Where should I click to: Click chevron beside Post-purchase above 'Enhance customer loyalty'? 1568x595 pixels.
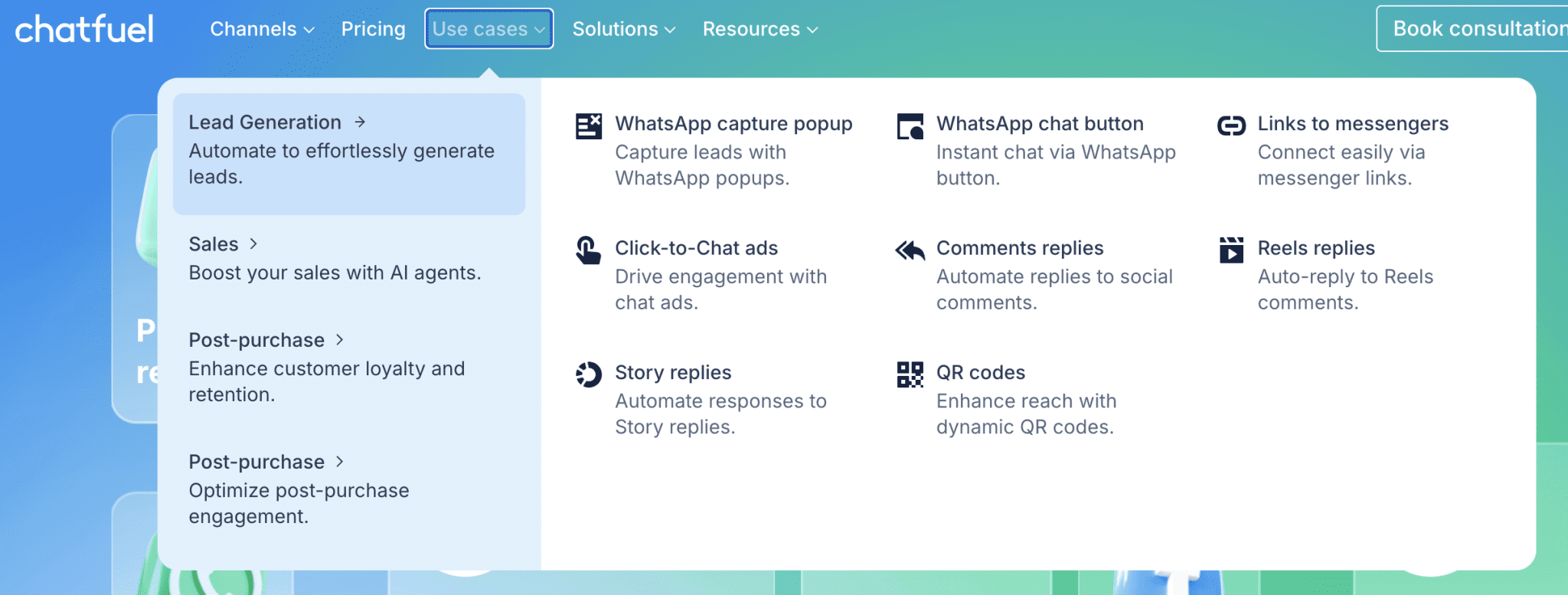click(x=340, y=339)
